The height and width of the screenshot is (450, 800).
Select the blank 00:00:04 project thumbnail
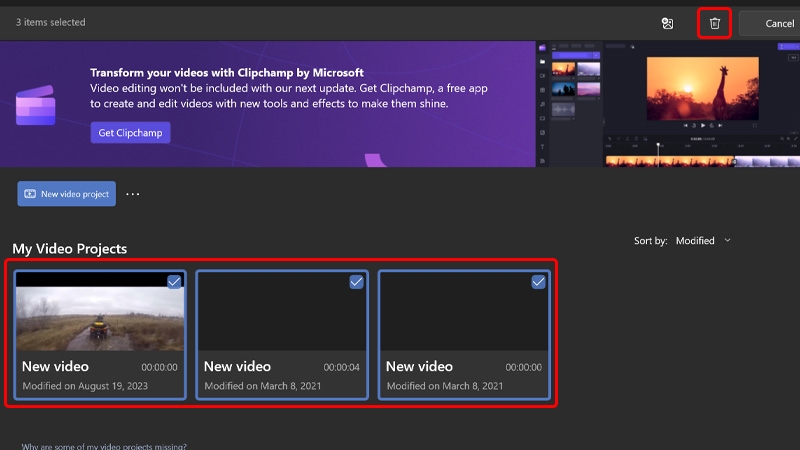282,312
